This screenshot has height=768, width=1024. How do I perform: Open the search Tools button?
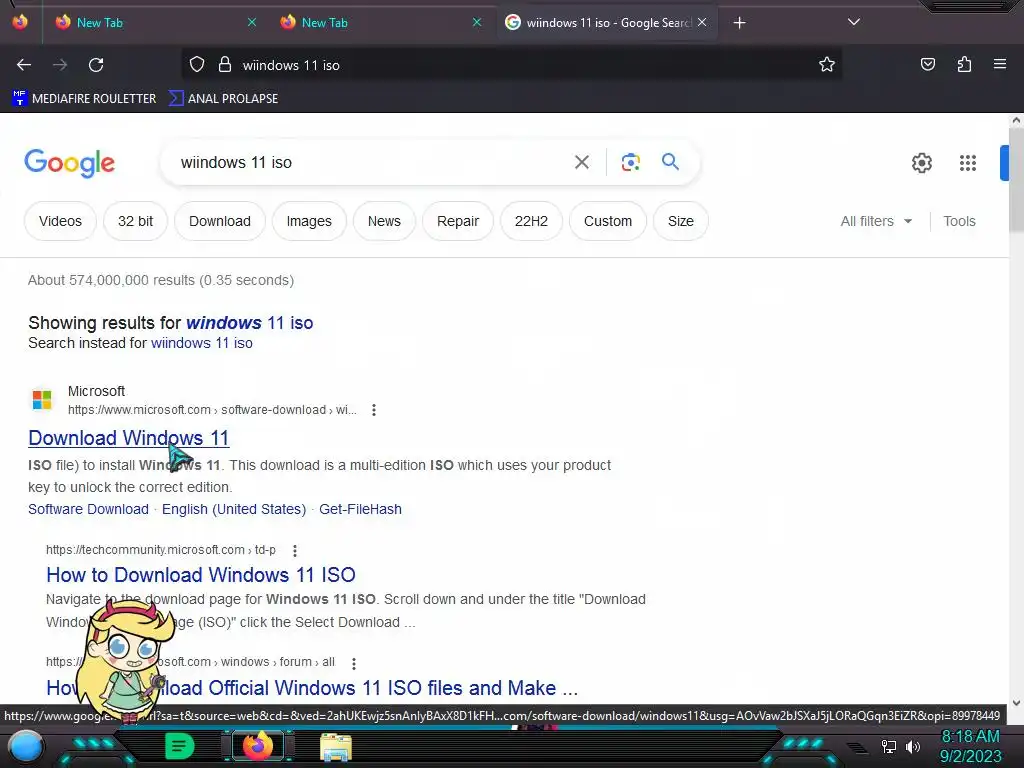coord(959,221)
